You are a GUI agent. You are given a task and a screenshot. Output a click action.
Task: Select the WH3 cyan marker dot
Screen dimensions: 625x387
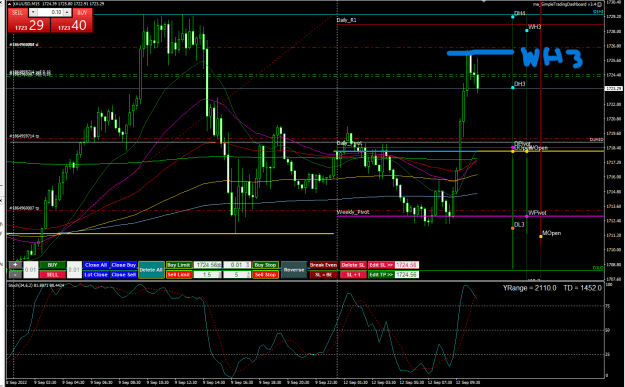coord(527,30)
